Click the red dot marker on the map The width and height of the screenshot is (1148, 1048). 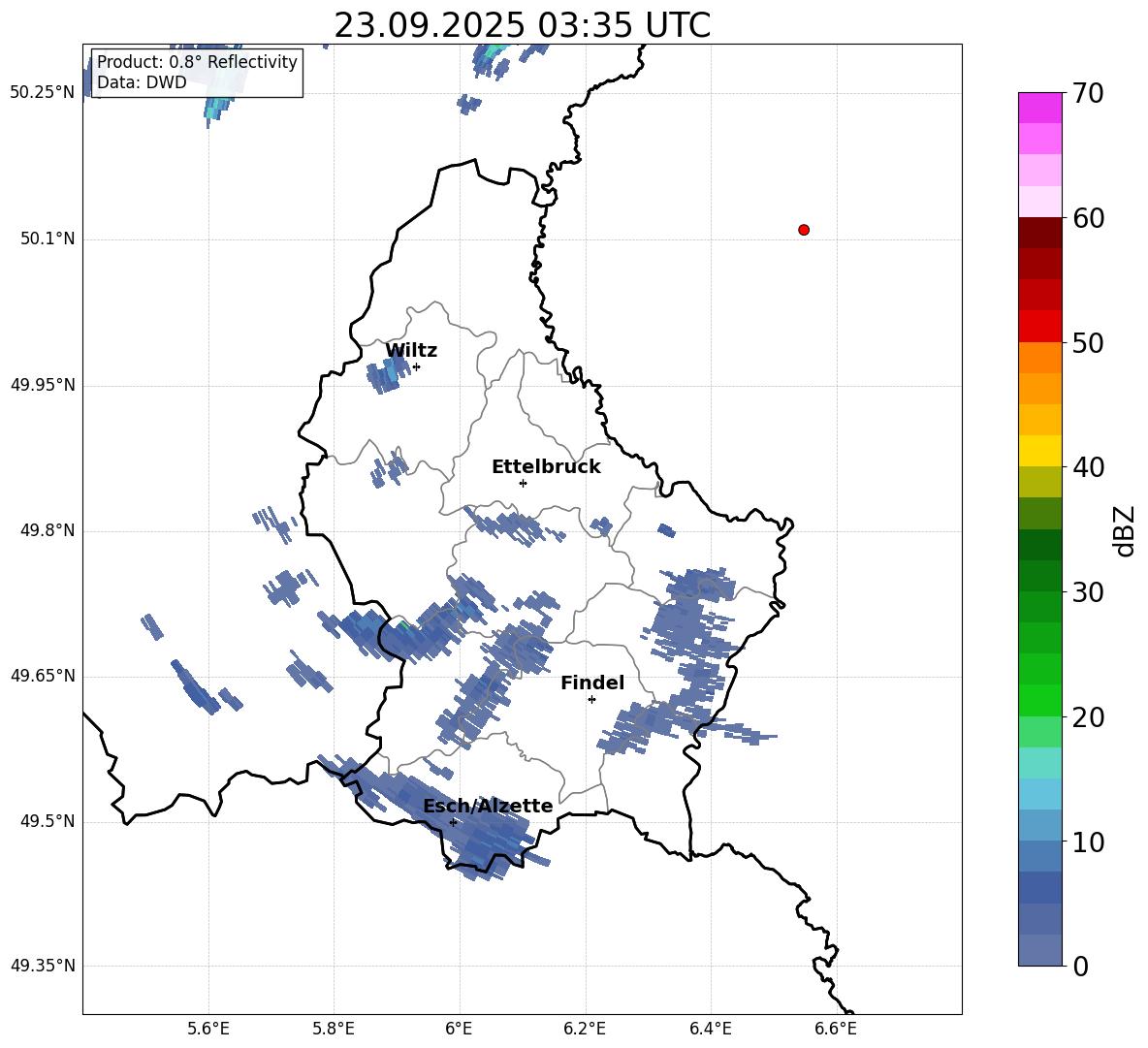pos(804,230)
